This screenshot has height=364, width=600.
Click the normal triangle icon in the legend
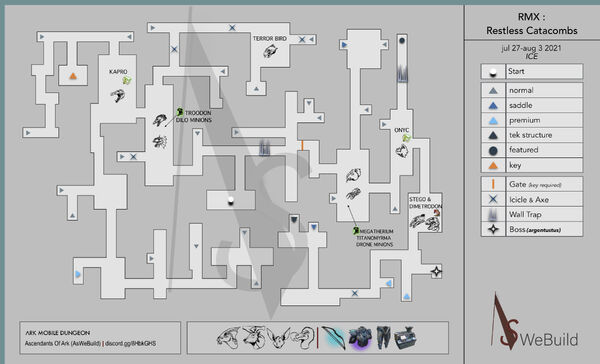[493, 91]
